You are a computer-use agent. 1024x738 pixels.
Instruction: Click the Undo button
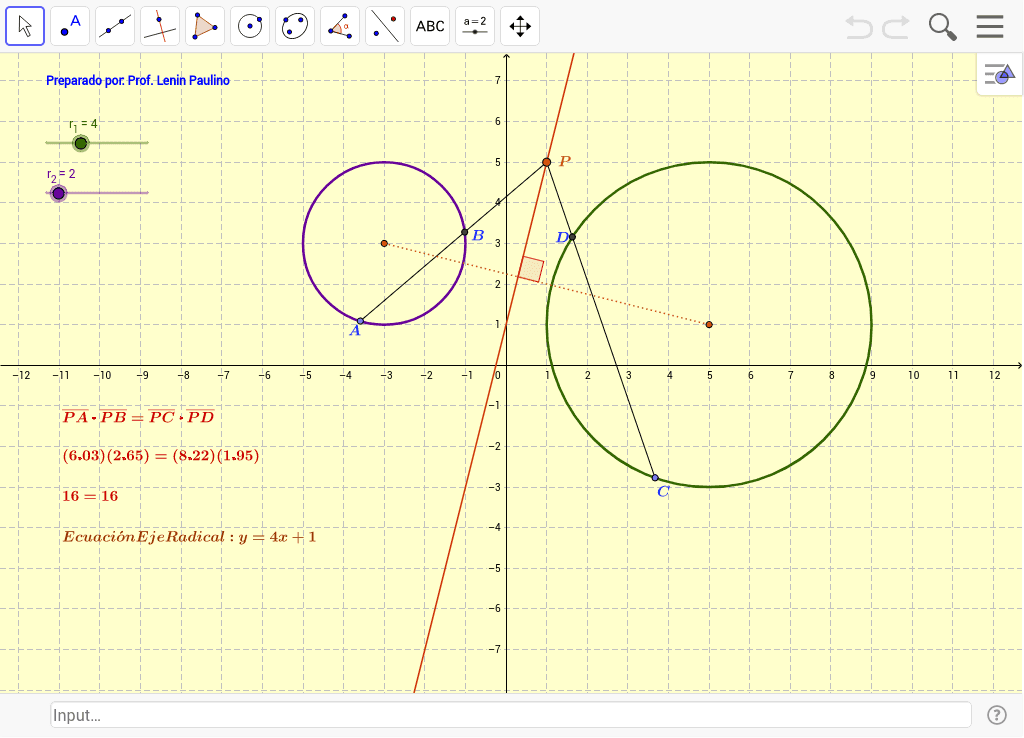(x=858, y=27)
